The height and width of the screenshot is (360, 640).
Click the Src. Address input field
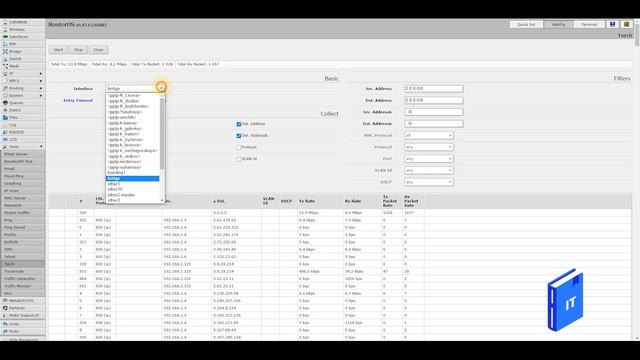(433, 89)
